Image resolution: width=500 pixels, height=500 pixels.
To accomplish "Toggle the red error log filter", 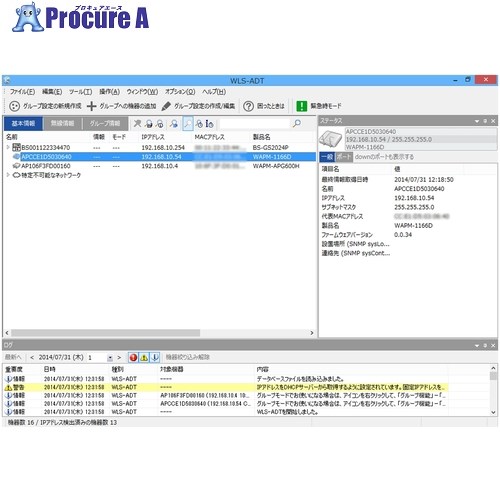I will tap(133, 357).
